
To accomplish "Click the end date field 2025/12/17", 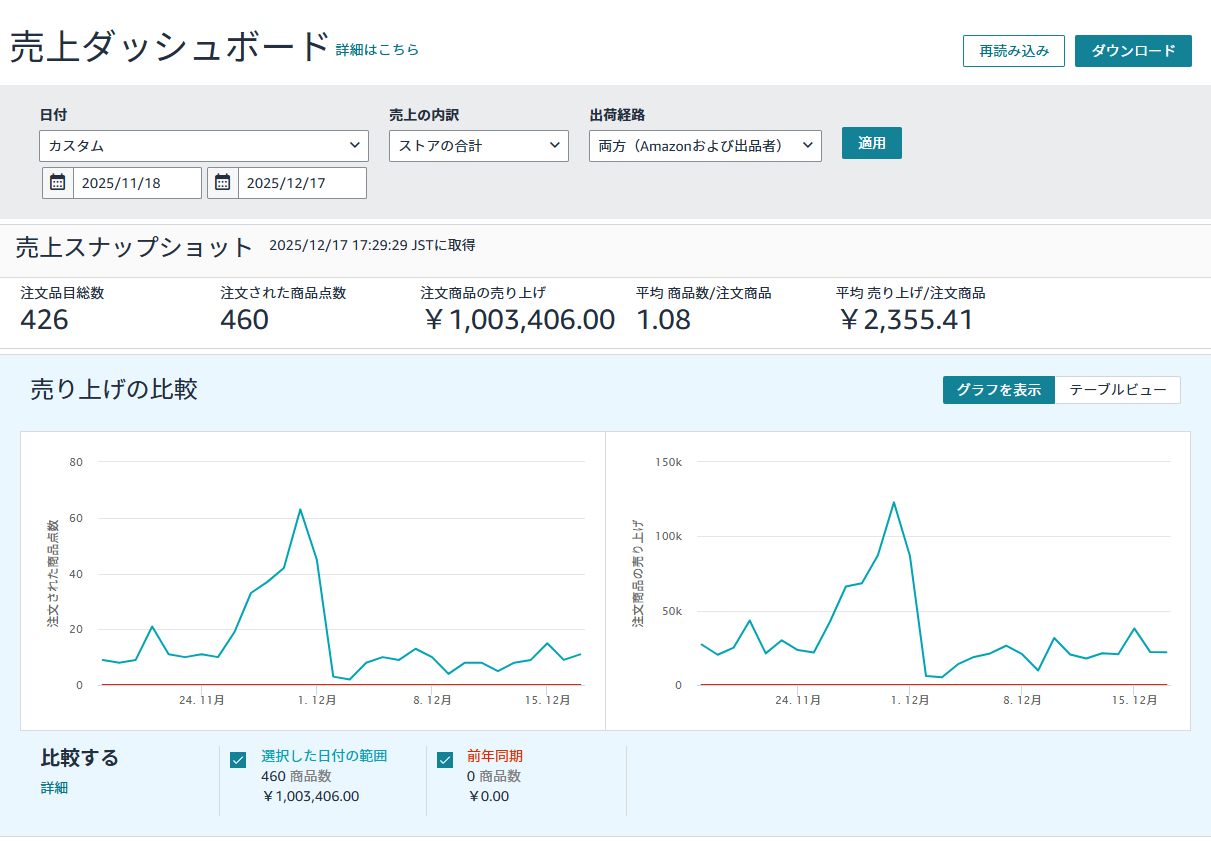I will pos(301,183).
